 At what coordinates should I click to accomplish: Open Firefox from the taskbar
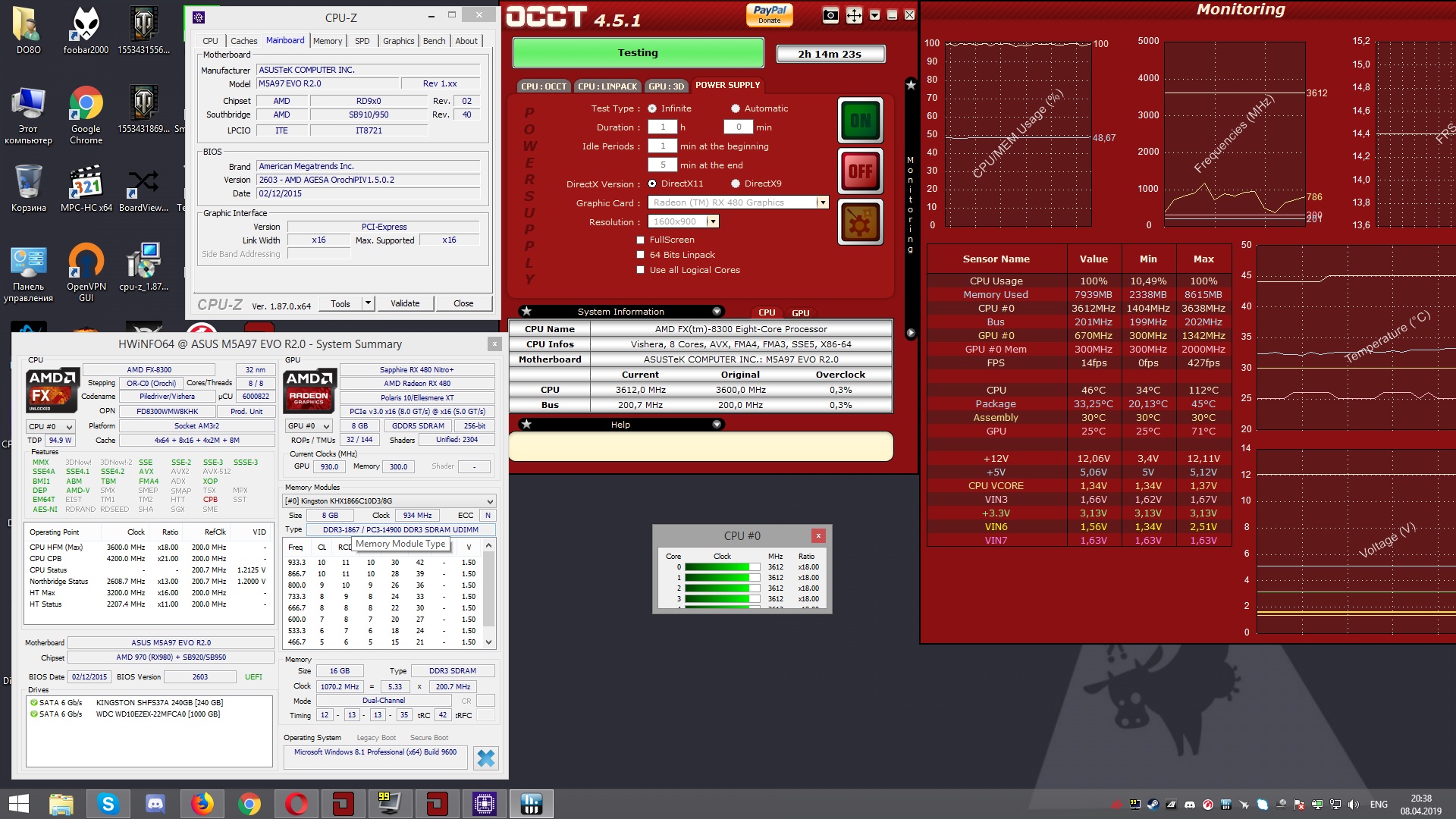click(202, 803)
